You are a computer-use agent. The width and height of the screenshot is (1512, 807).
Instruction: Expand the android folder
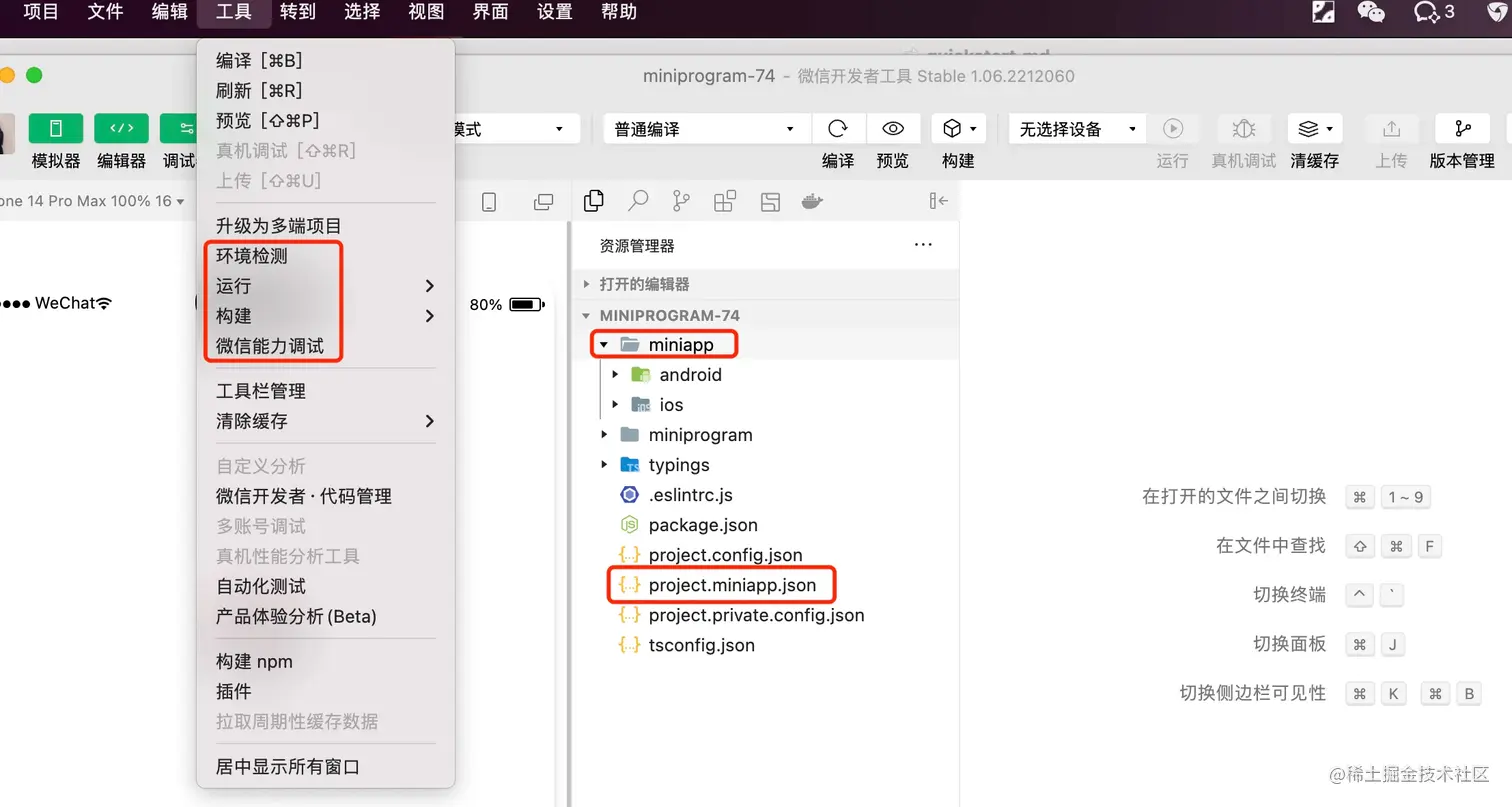766,375
